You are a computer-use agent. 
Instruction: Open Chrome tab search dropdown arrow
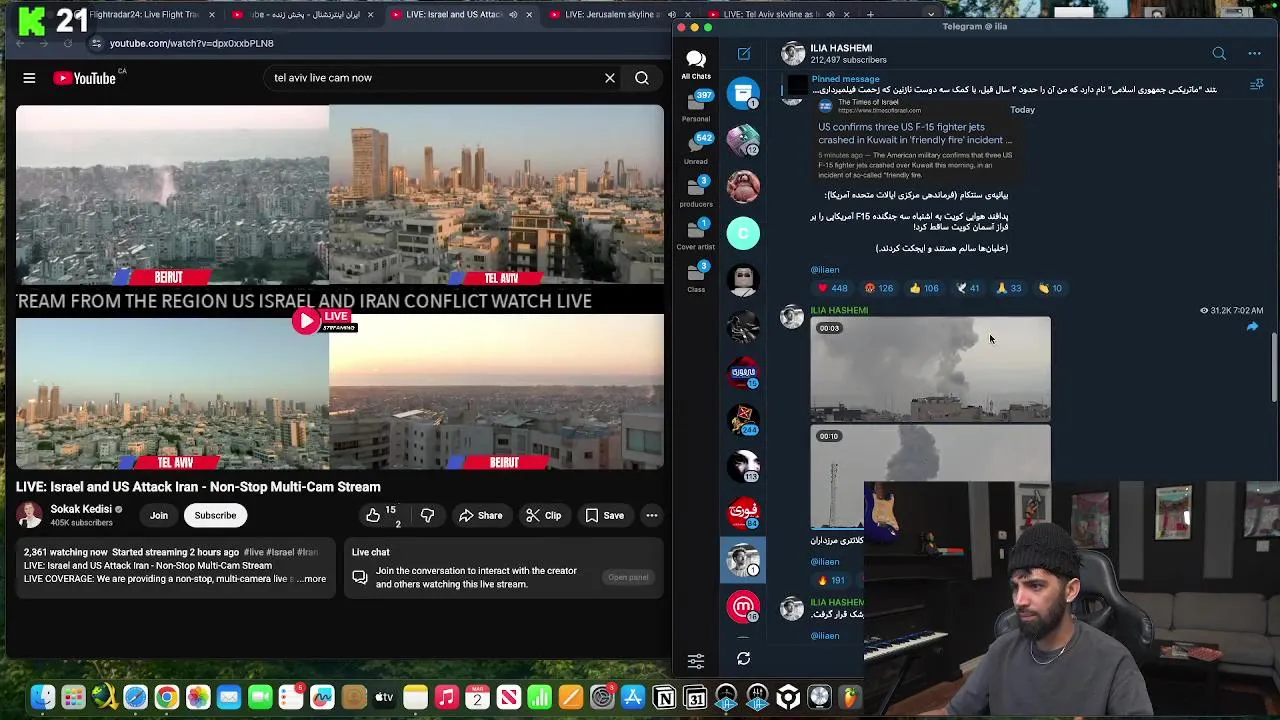(931, 15)
